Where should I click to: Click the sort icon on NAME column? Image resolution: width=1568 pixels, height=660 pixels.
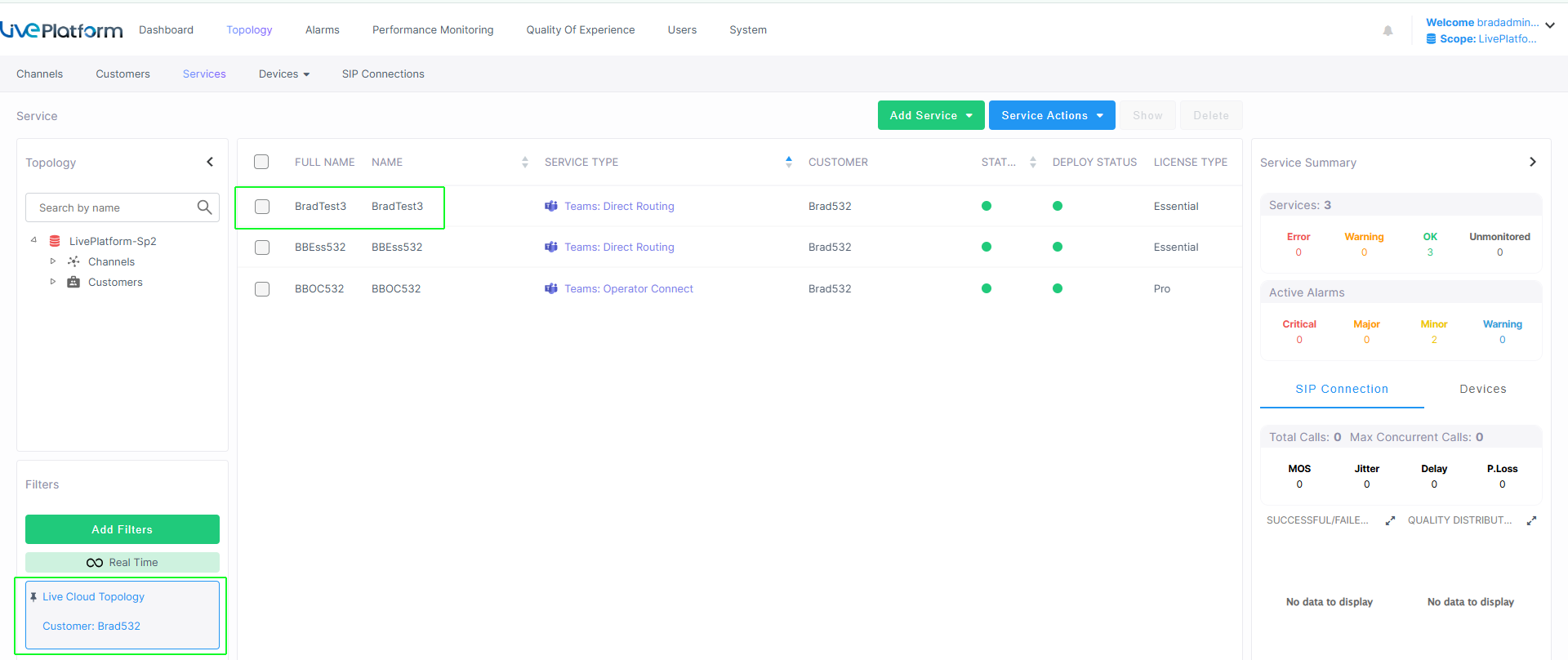coord(525,163)
